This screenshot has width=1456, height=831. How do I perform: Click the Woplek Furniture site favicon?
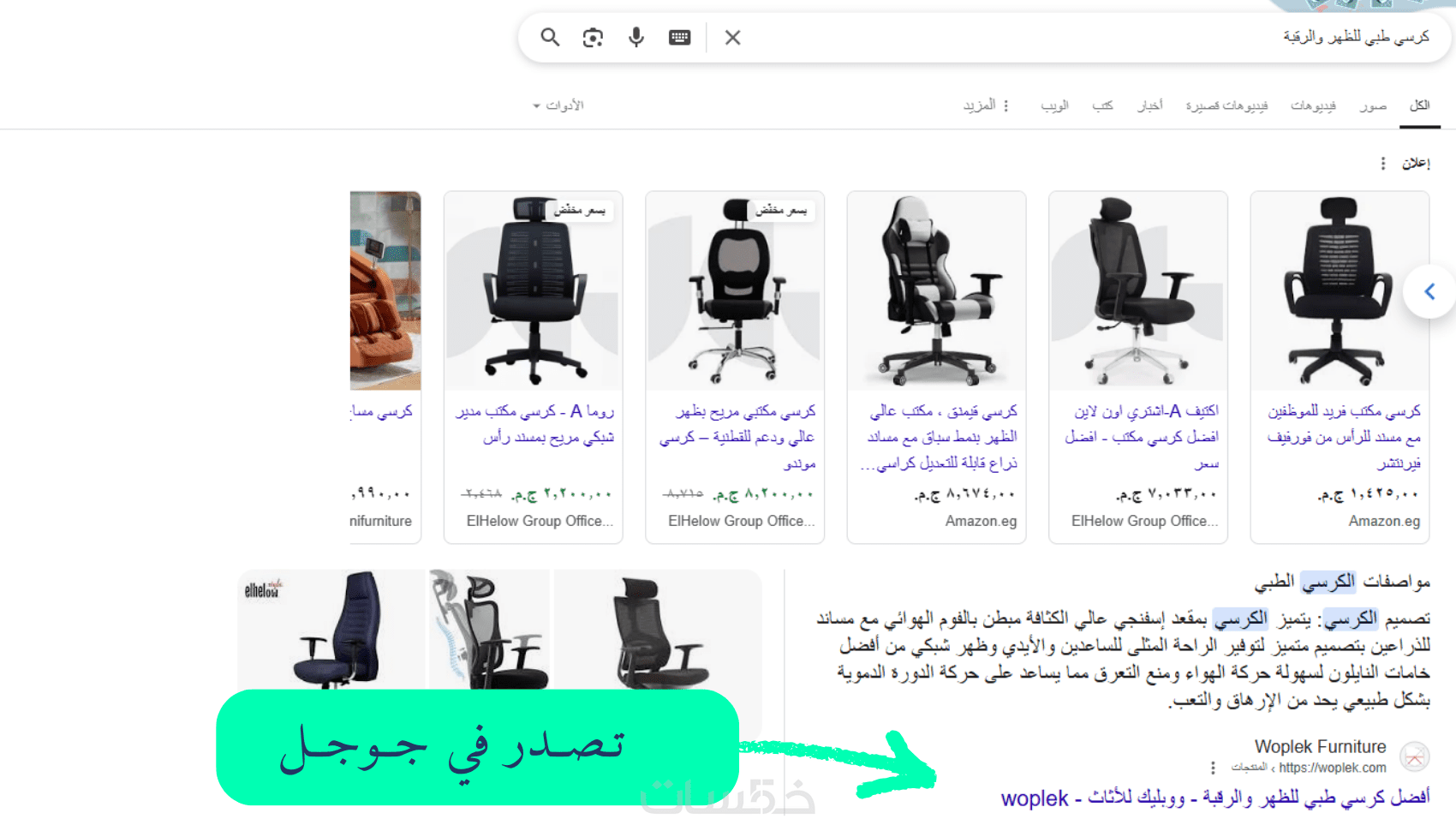coord(1414,756)
